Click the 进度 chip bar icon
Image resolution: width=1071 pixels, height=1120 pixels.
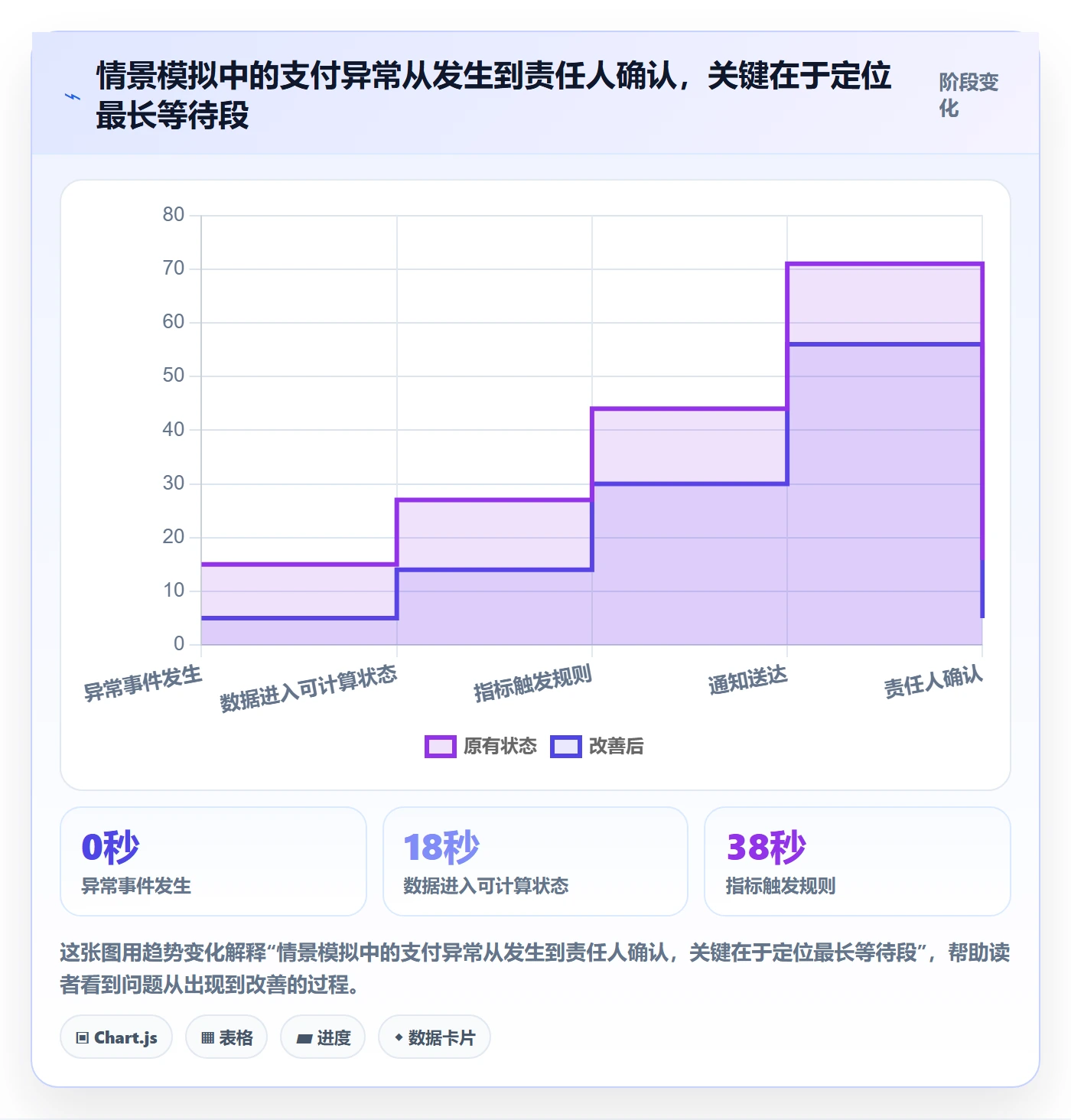coord(304,1039)
